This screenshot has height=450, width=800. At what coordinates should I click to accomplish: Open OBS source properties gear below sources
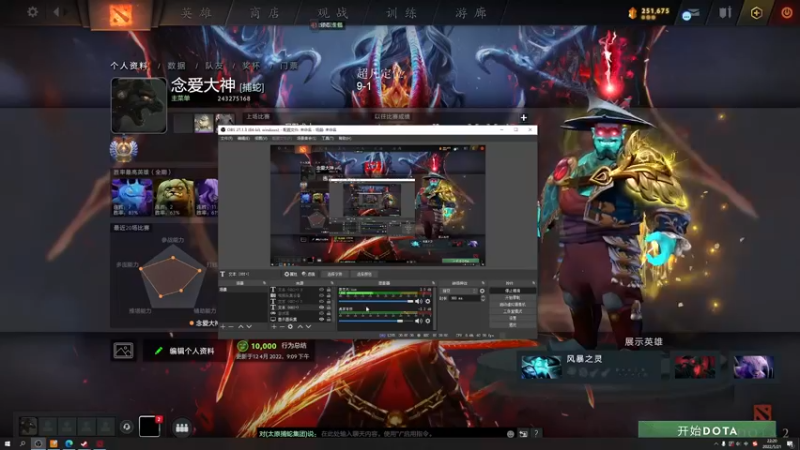click(290, 327)
